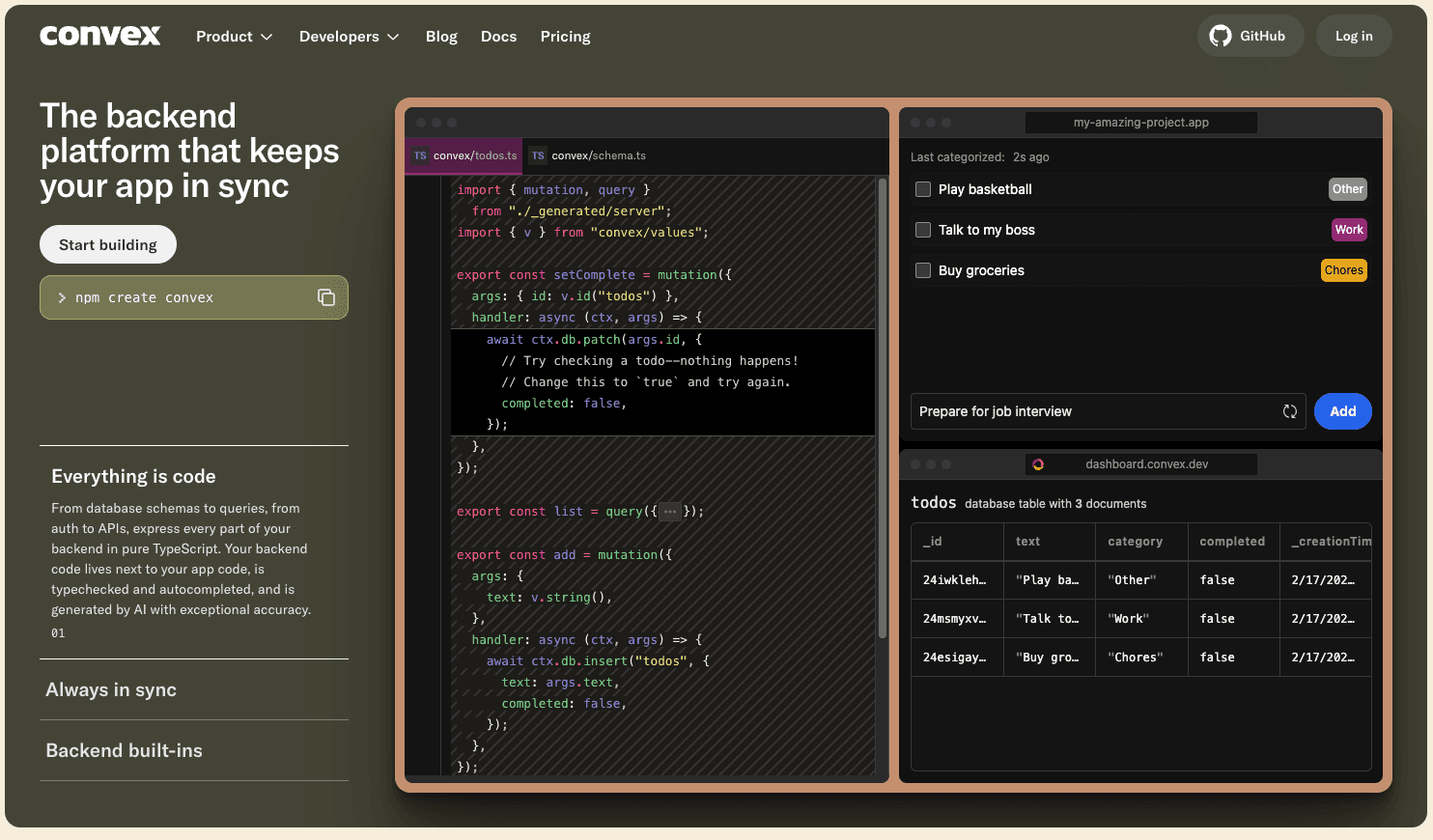Click the refresh icon in the todo input
This screenshot has width=1433, height=840.
coord(1289,411)
